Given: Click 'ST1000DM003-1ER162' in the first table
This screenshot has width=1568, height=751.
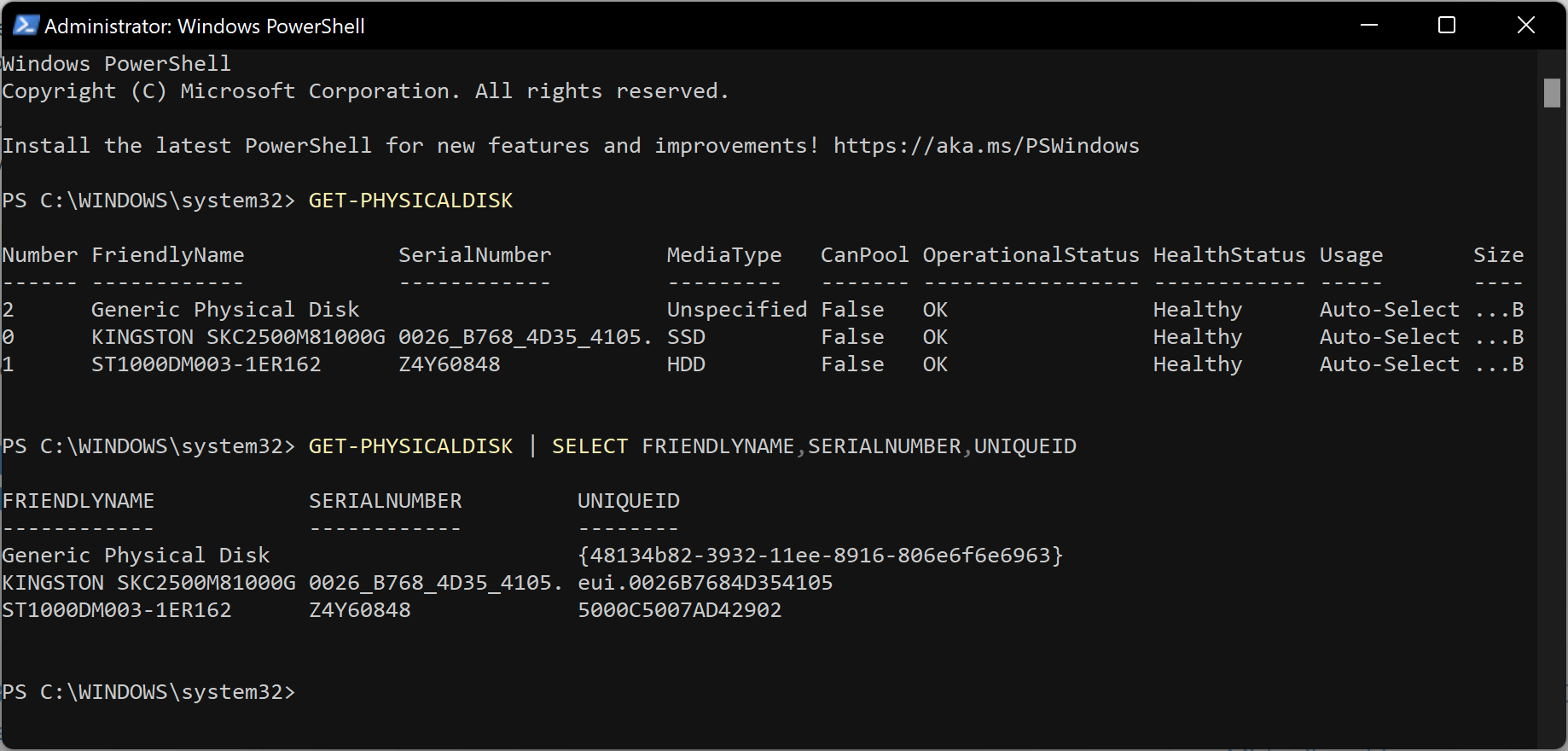Looking at the screenshot, I should click(x=206, y=364).
